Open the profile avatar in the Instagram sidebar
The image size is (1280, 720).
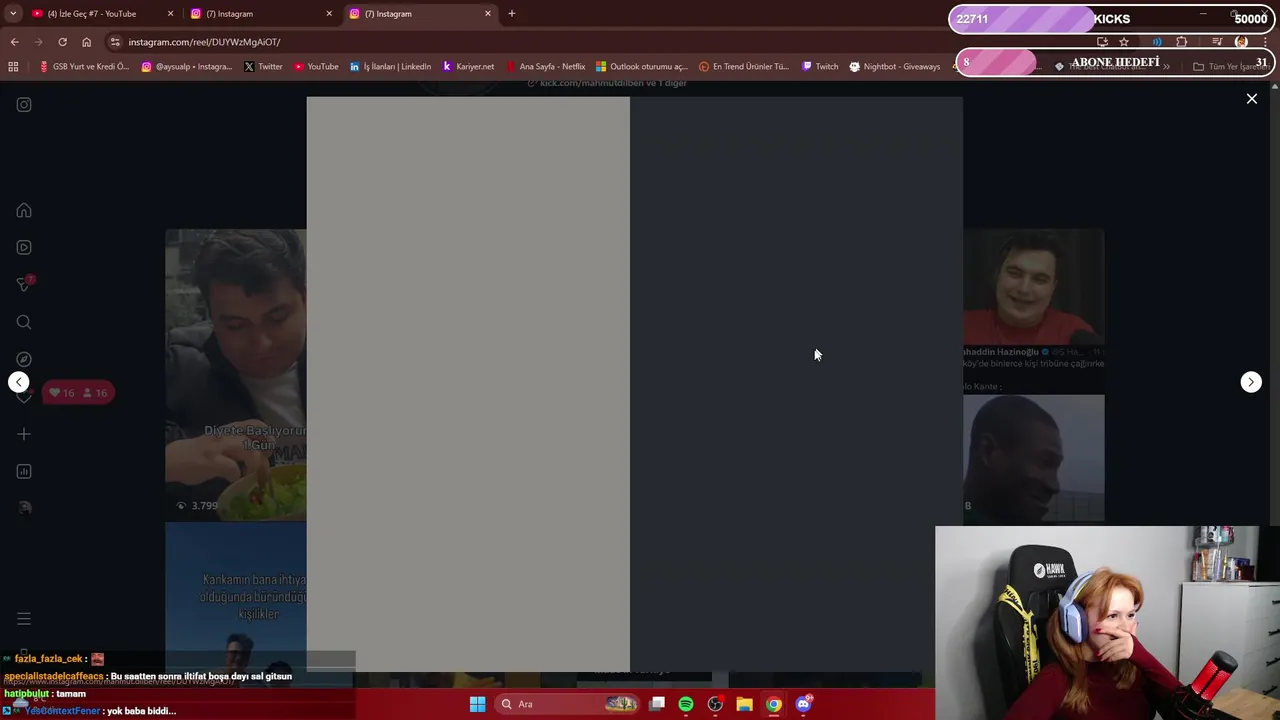pos(24,508)
